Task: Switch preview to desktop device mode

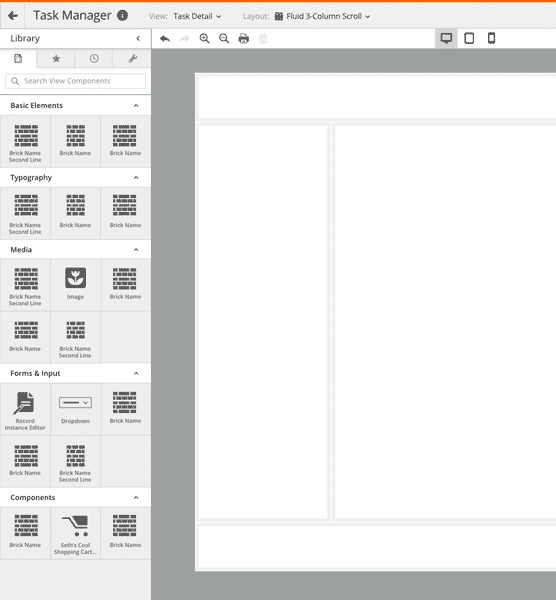Action: [446, 38]
